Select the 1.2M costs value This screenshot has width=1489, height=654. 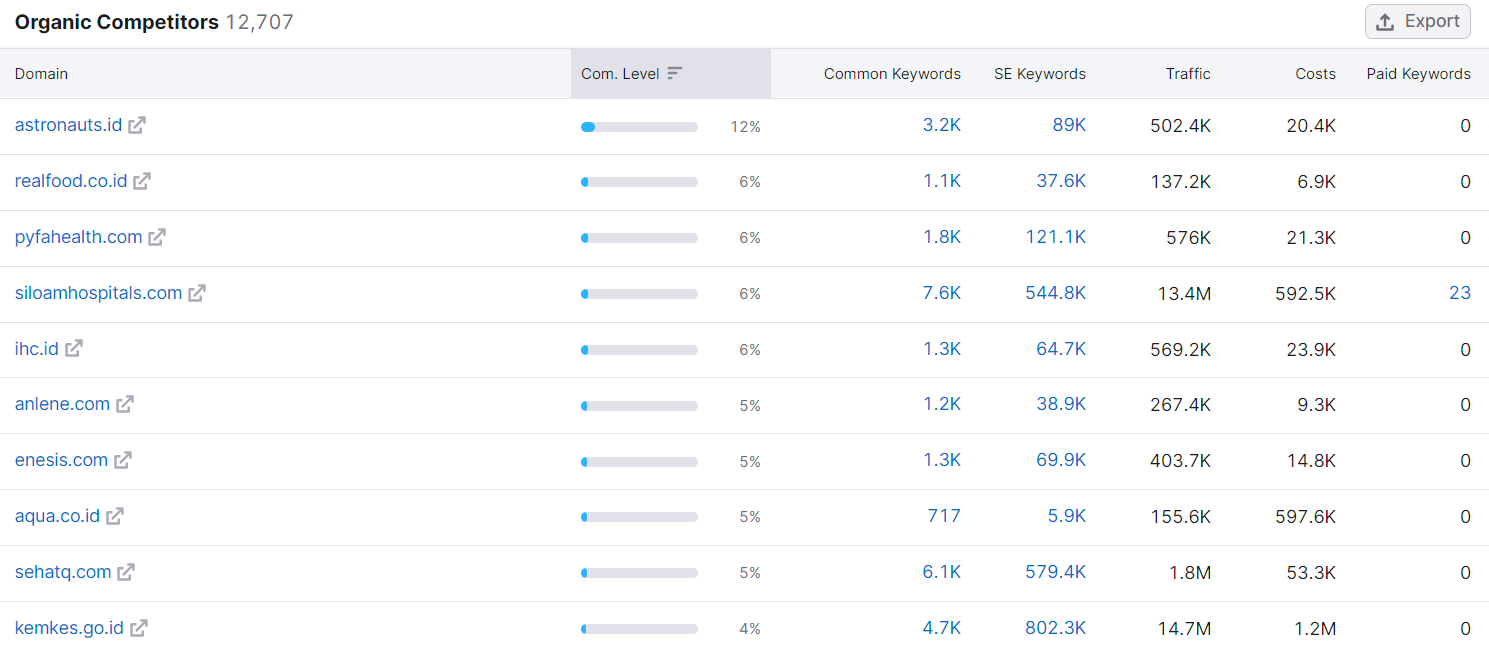[x=1314, y=628]
